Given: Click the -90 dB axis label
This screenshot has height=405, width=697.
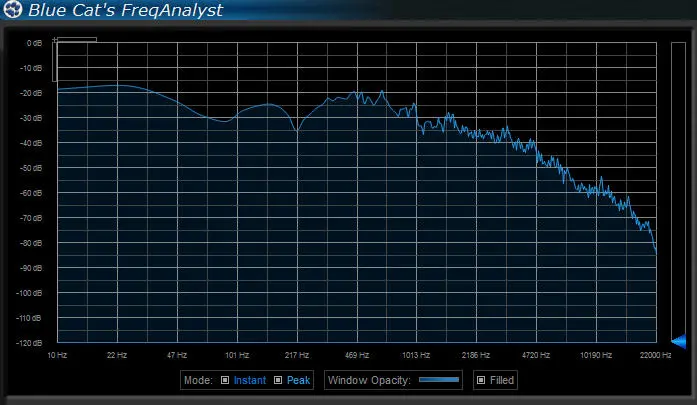Looking at the screenshot, I should 31,268.
